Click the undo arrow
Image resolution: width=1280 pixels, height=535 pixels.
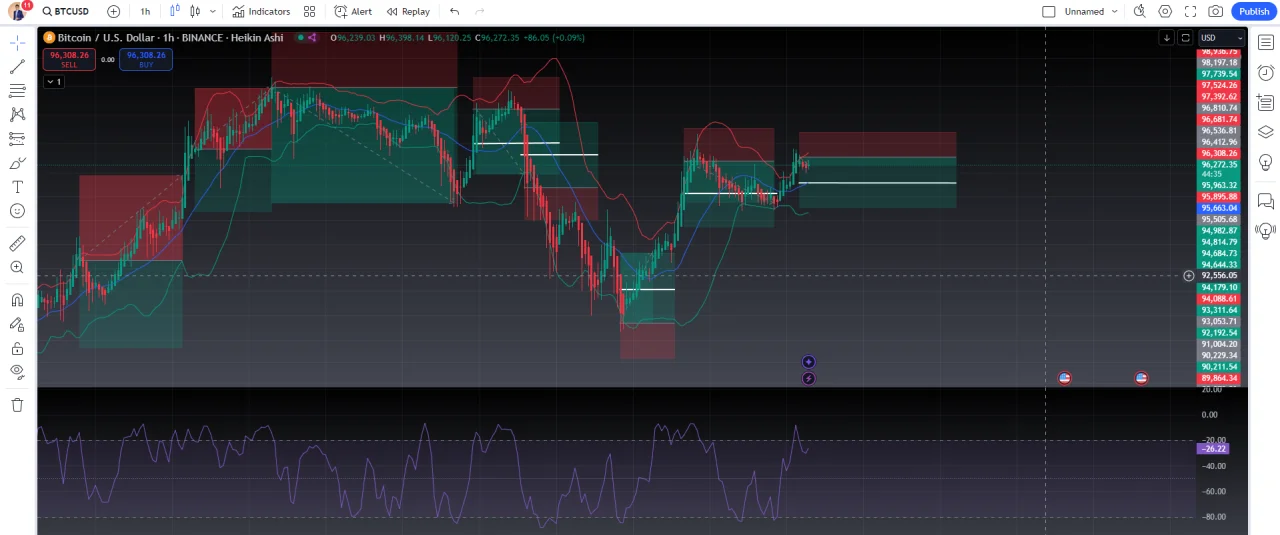455,12
